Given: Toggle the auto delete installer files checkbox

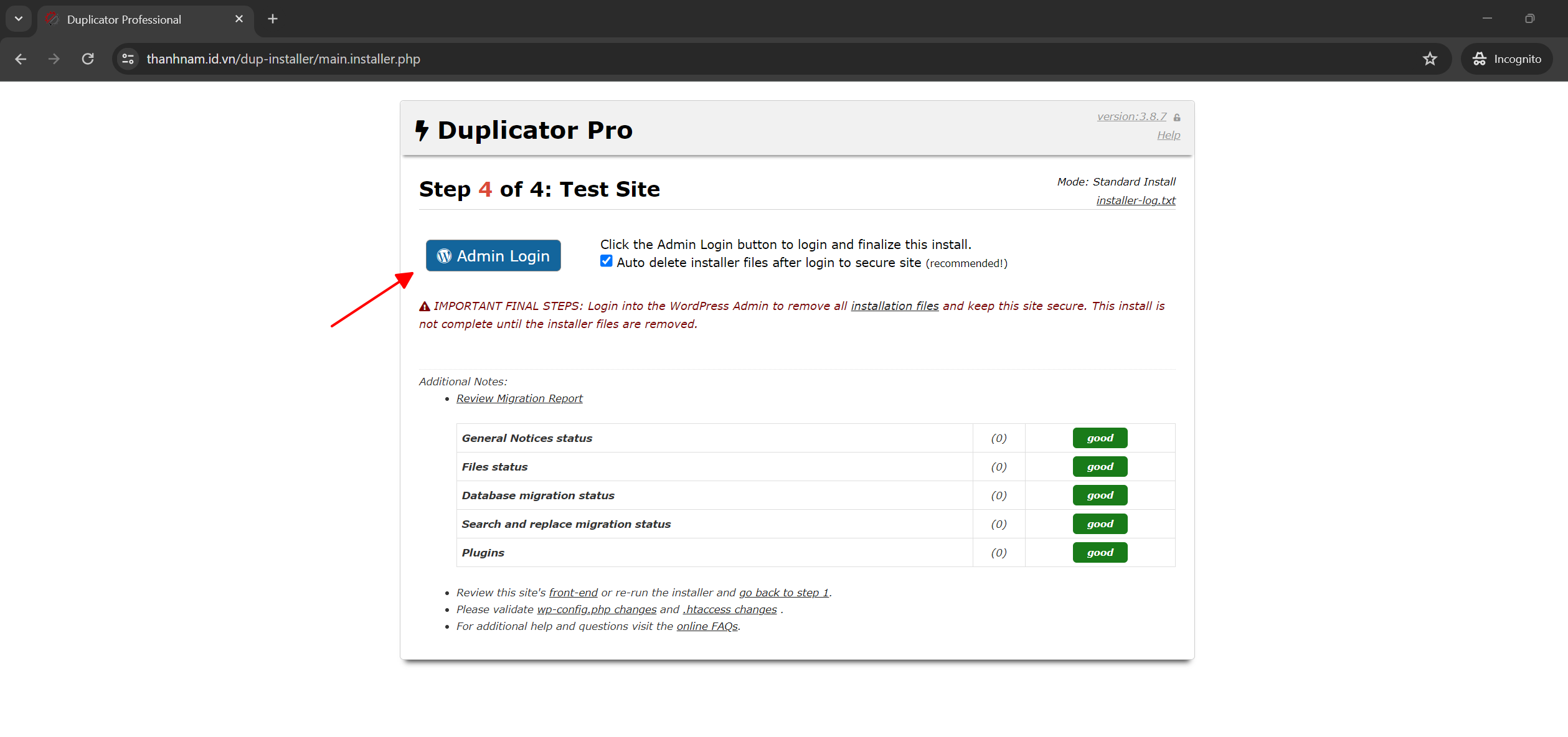Looking at the screenshot, I should click(607, 261).
